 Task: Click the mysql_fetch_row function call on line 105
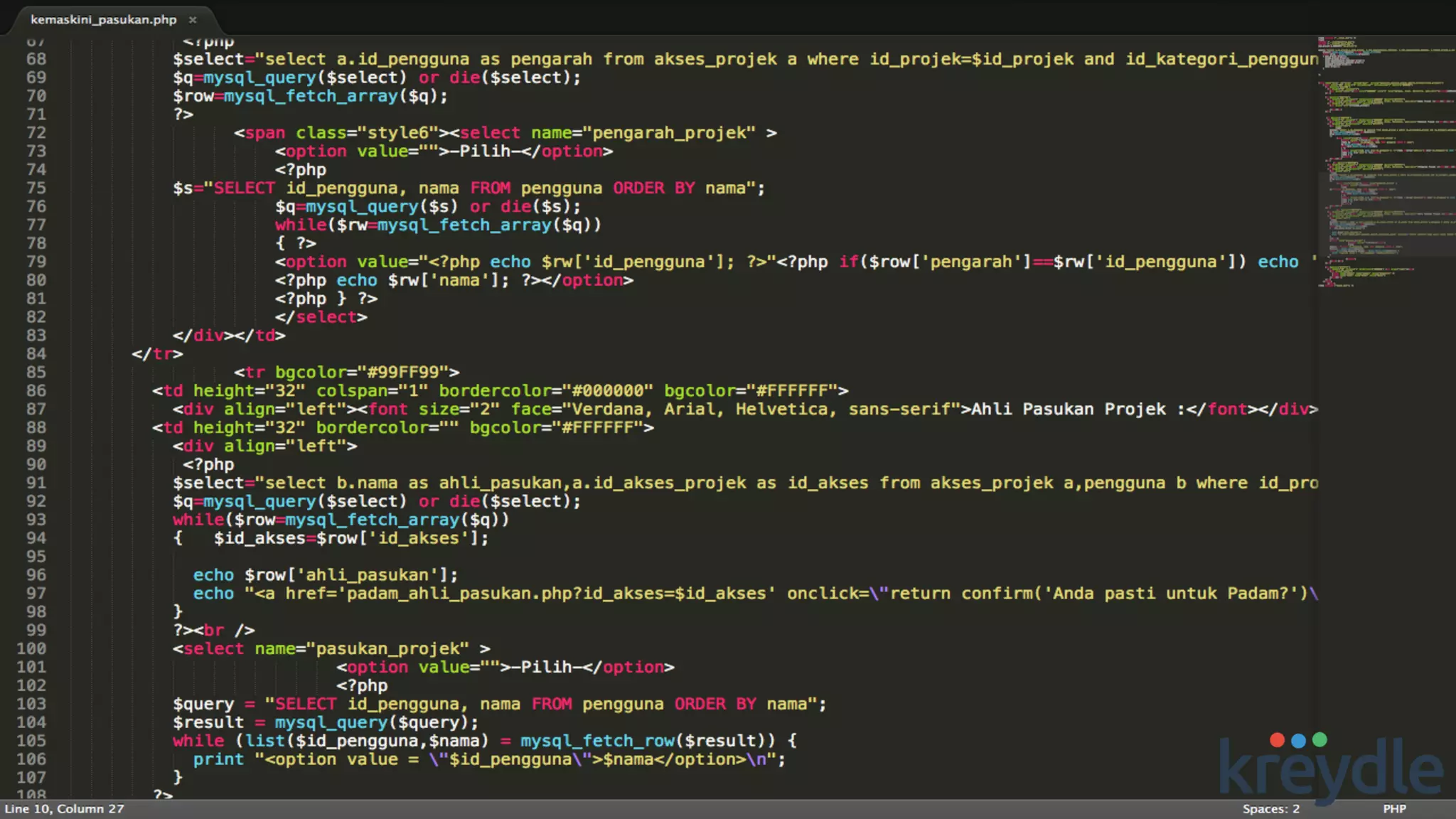tap(597, 741)
